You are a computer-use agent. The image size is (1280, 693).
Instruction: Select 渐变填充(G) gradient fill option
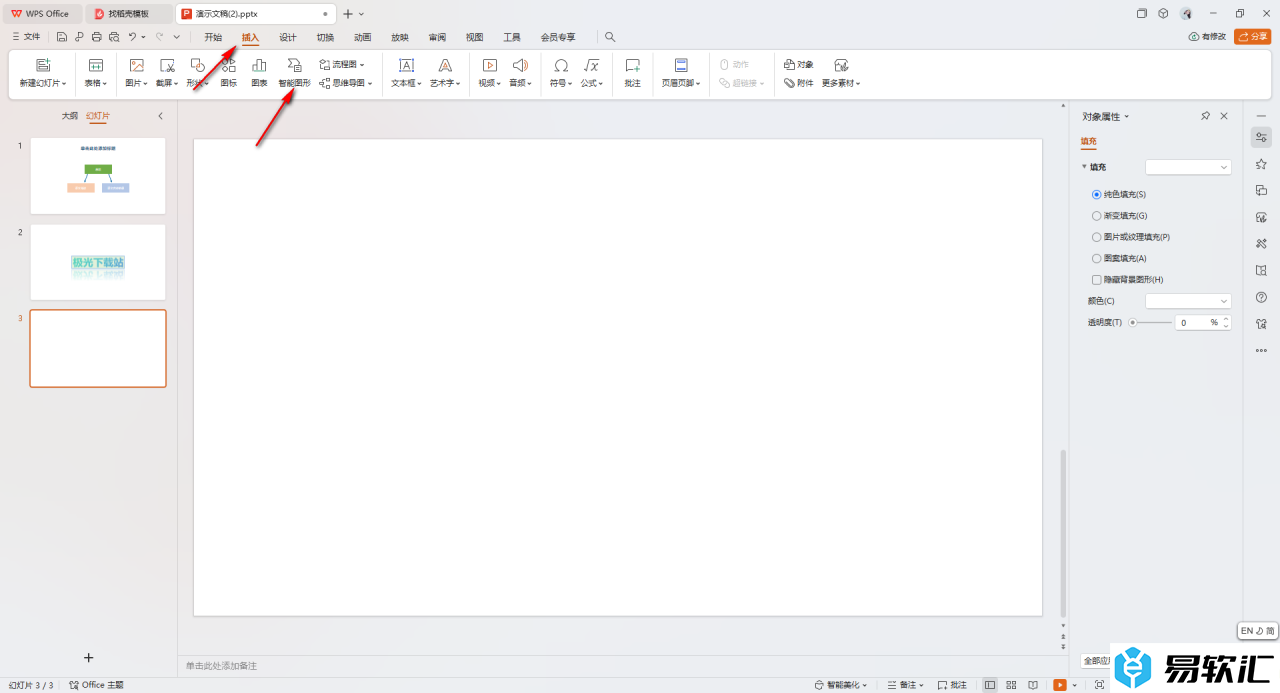[1096, 215]
